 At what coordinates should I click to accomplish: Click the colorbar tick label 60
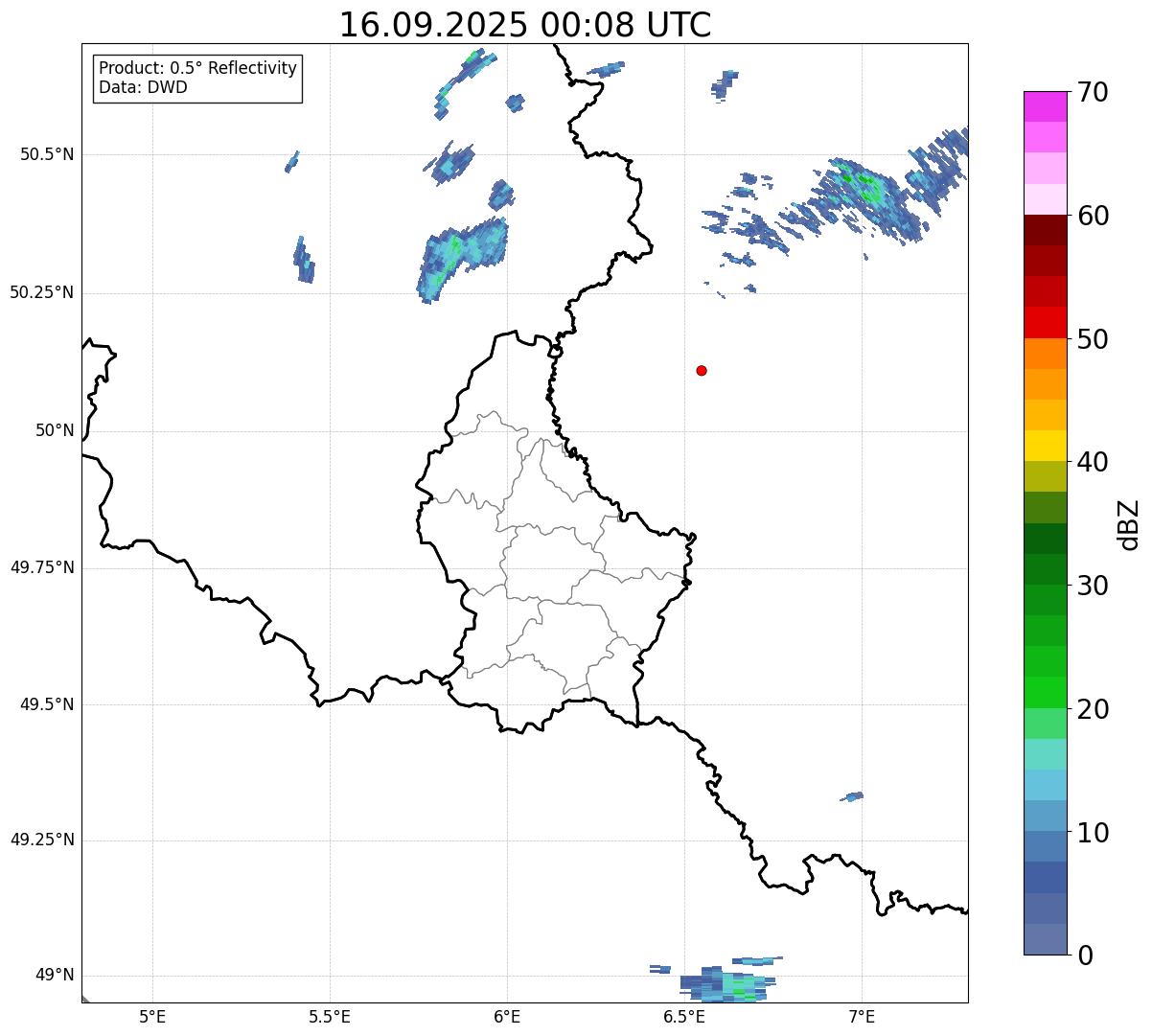(x=1093, y=216)
